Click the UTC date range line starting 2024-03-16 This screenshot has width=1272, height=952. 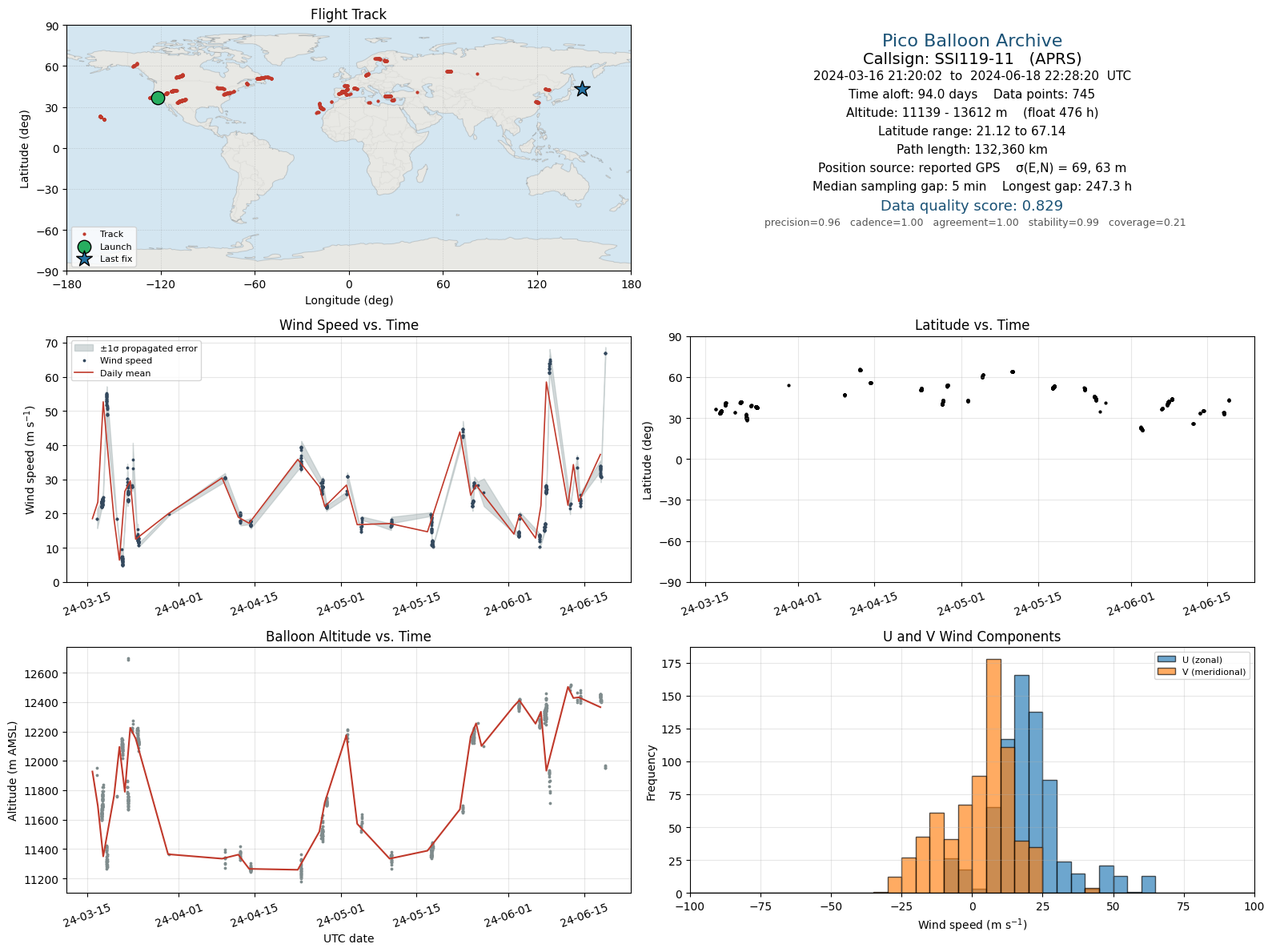point(972,76)
